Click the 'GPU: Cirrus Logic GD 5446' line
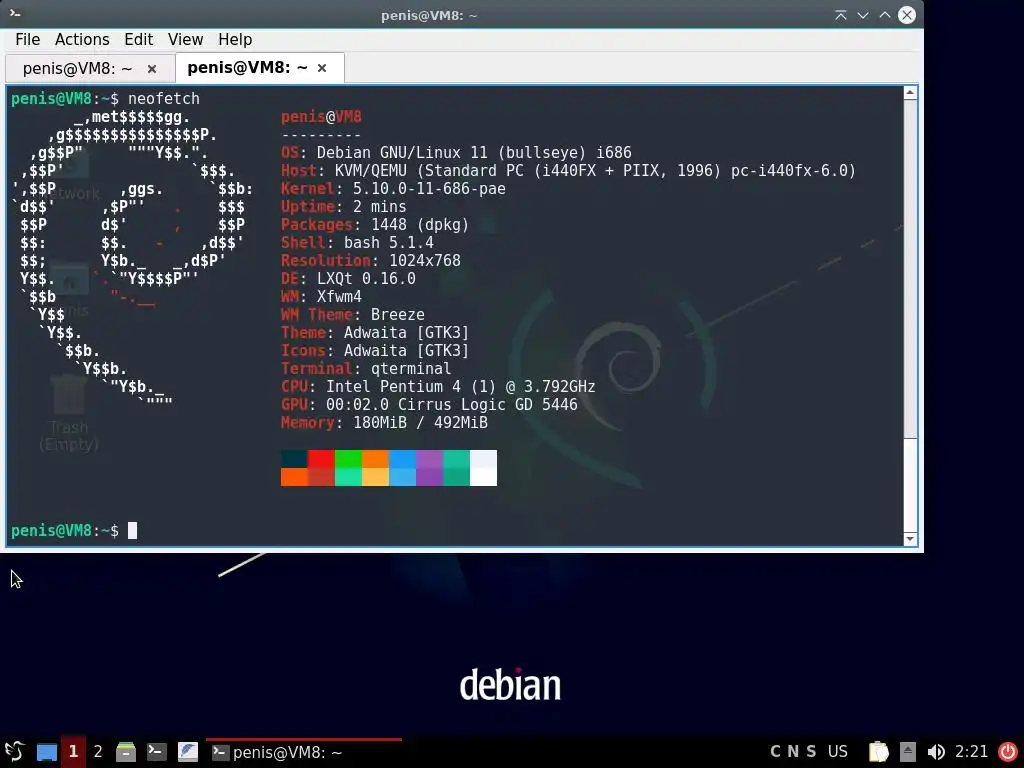 [x=429, y=405]
